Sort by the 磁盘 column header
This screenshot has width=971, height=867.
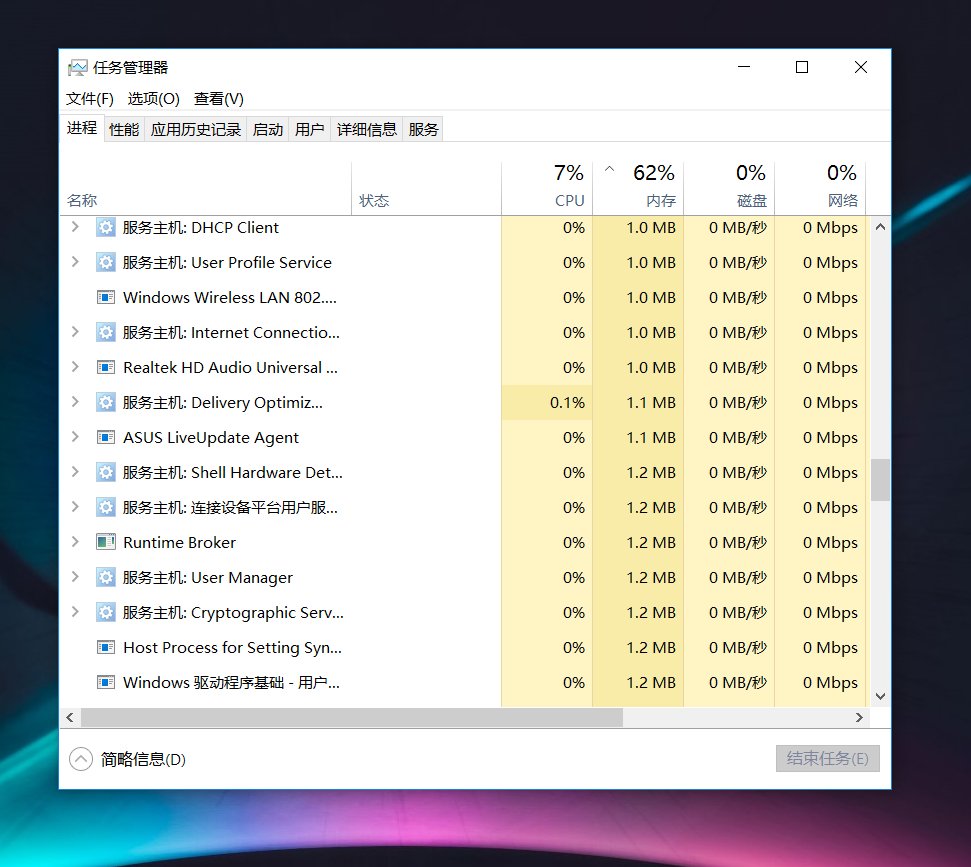729,188
